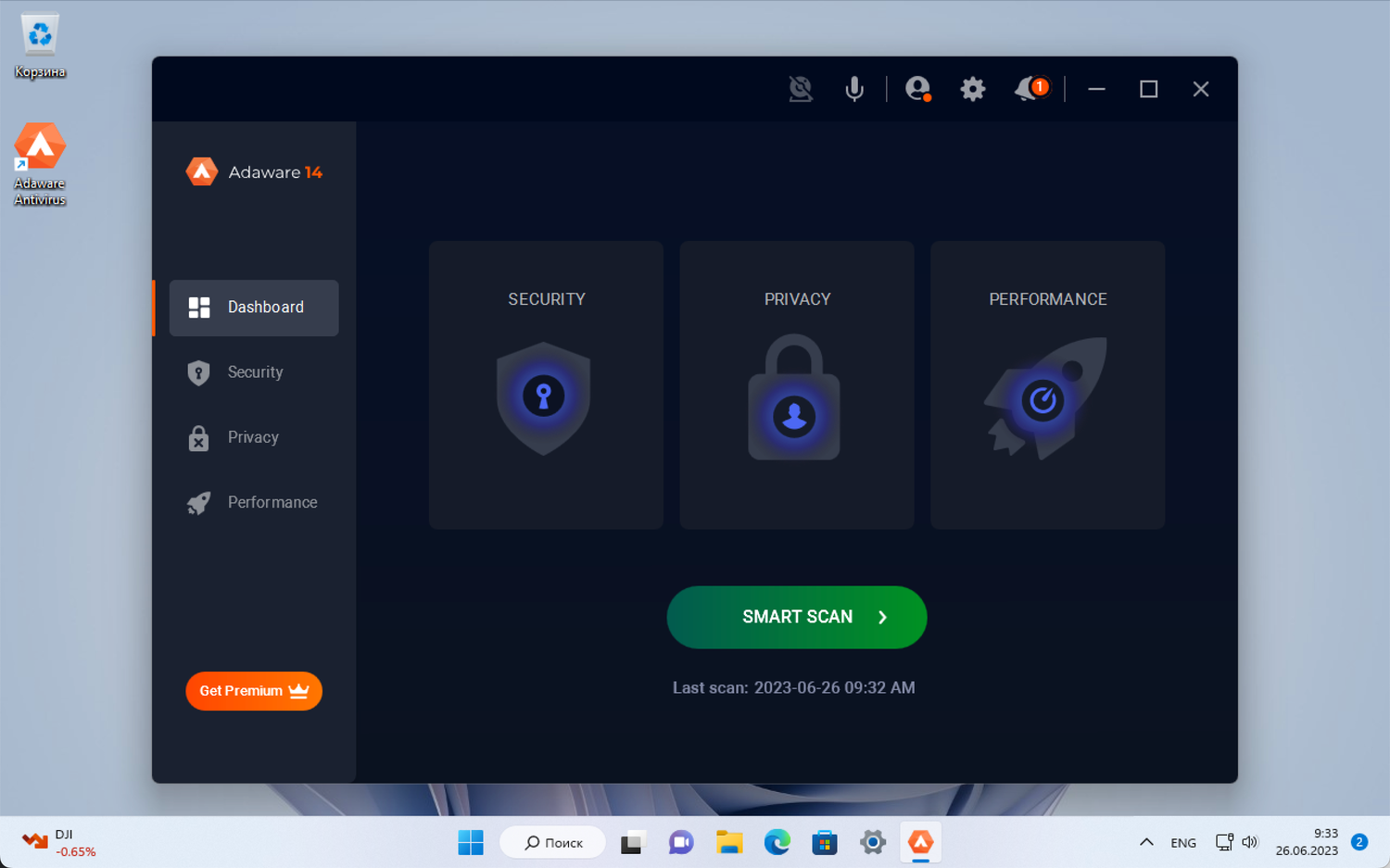Open the notifications bell with one alert
Screen dimensions: 1390x868
[x=1030, y=89]
